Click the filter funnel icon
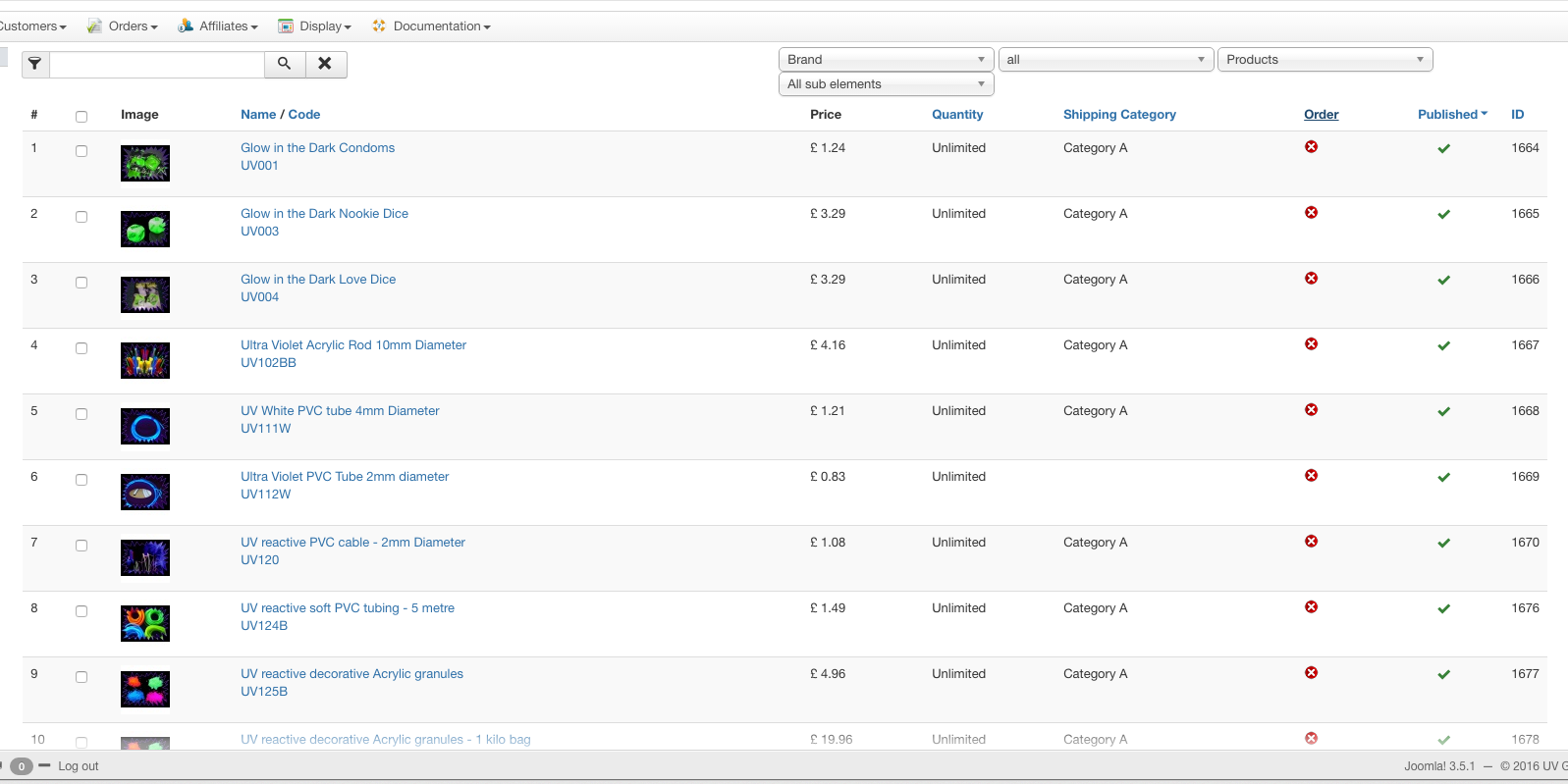The height and width of the screenshot is (784, 1568). point(35,65)
